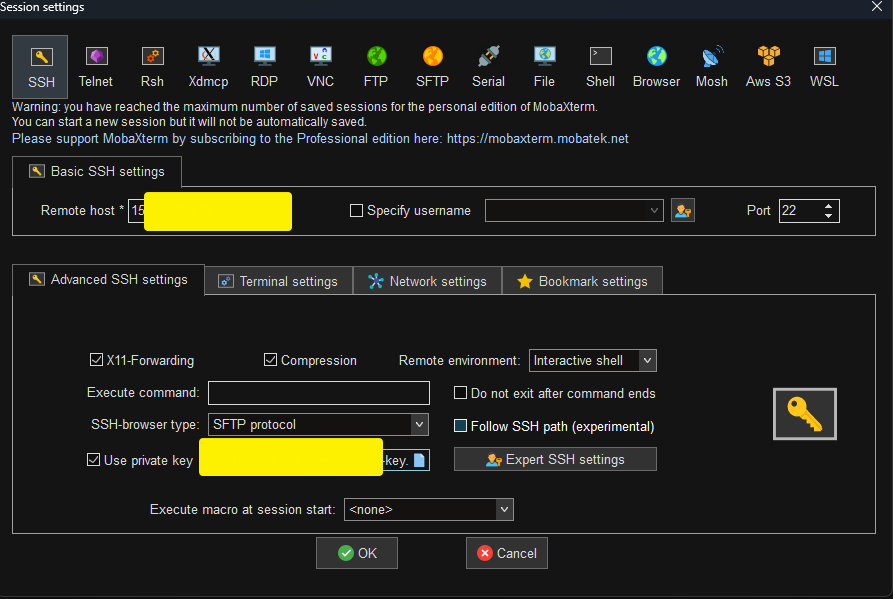Expand the Remote environment dropdown

[647, 360]
